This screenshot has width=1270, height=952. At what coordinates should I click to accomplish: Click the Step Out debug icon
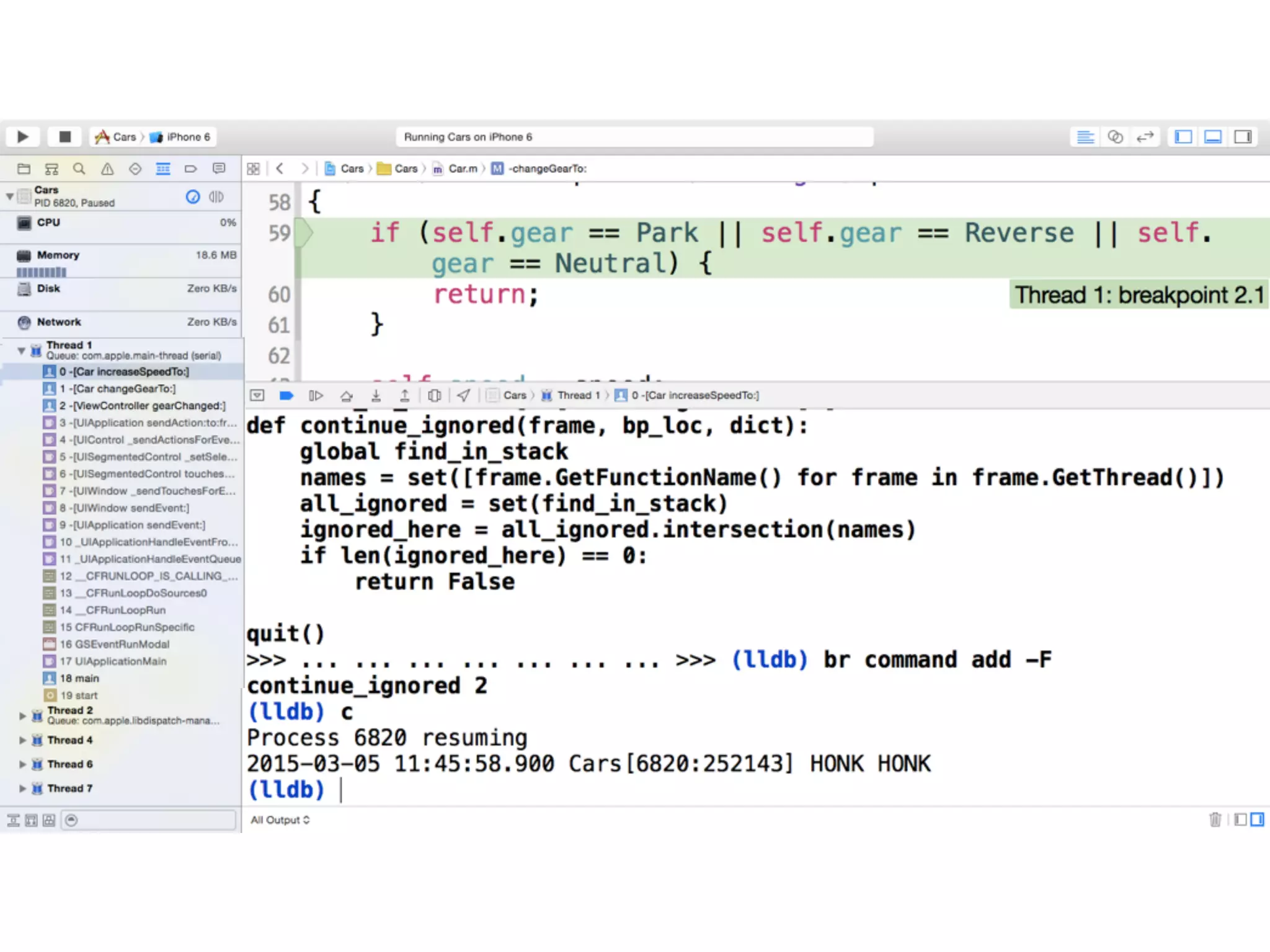[x=404, y=395]
